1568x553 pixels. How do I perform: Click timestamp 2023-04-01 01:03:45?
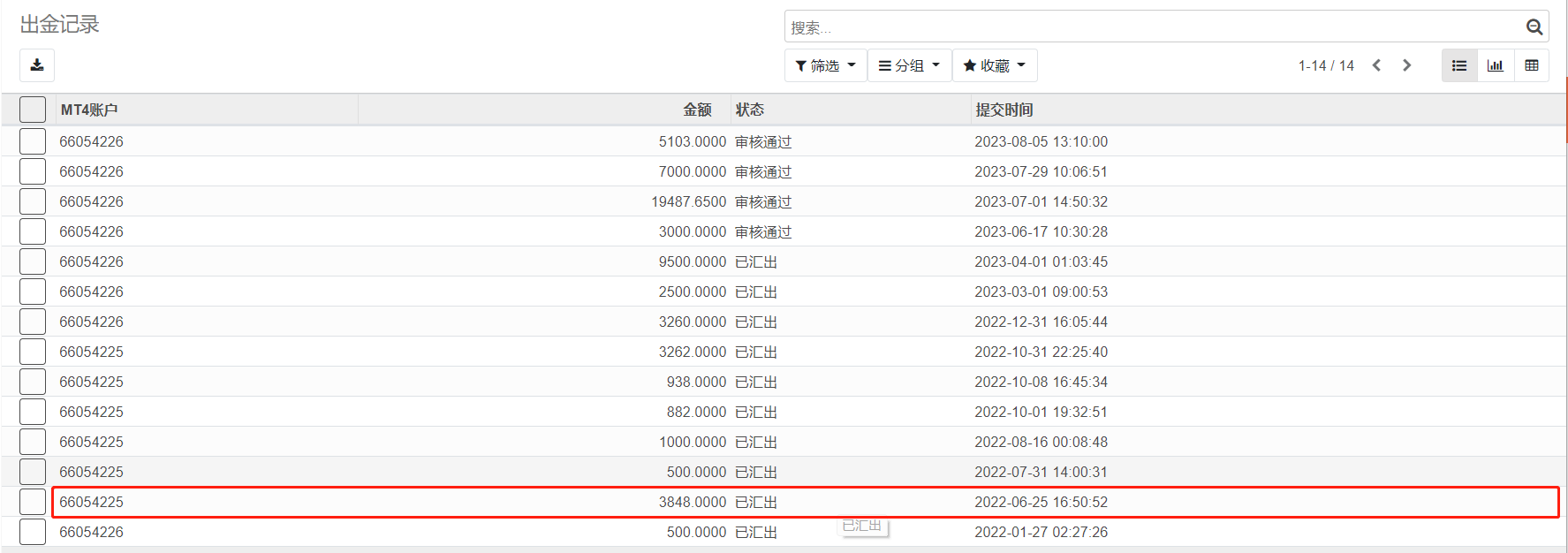1041,261
